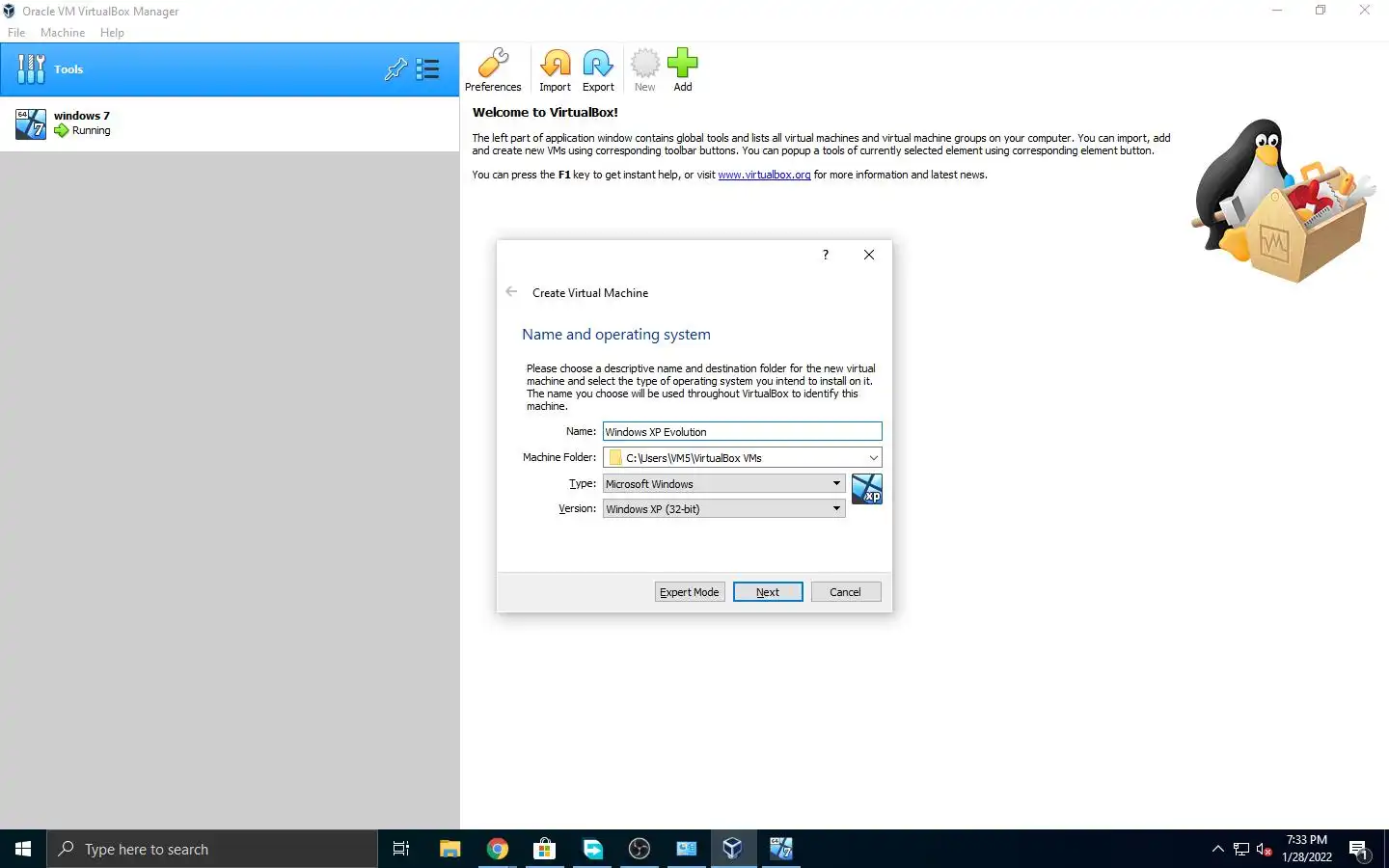Click the volume tray icon
The height and width of the screenshot is (868, 1389).
[x=1265, y=849]
